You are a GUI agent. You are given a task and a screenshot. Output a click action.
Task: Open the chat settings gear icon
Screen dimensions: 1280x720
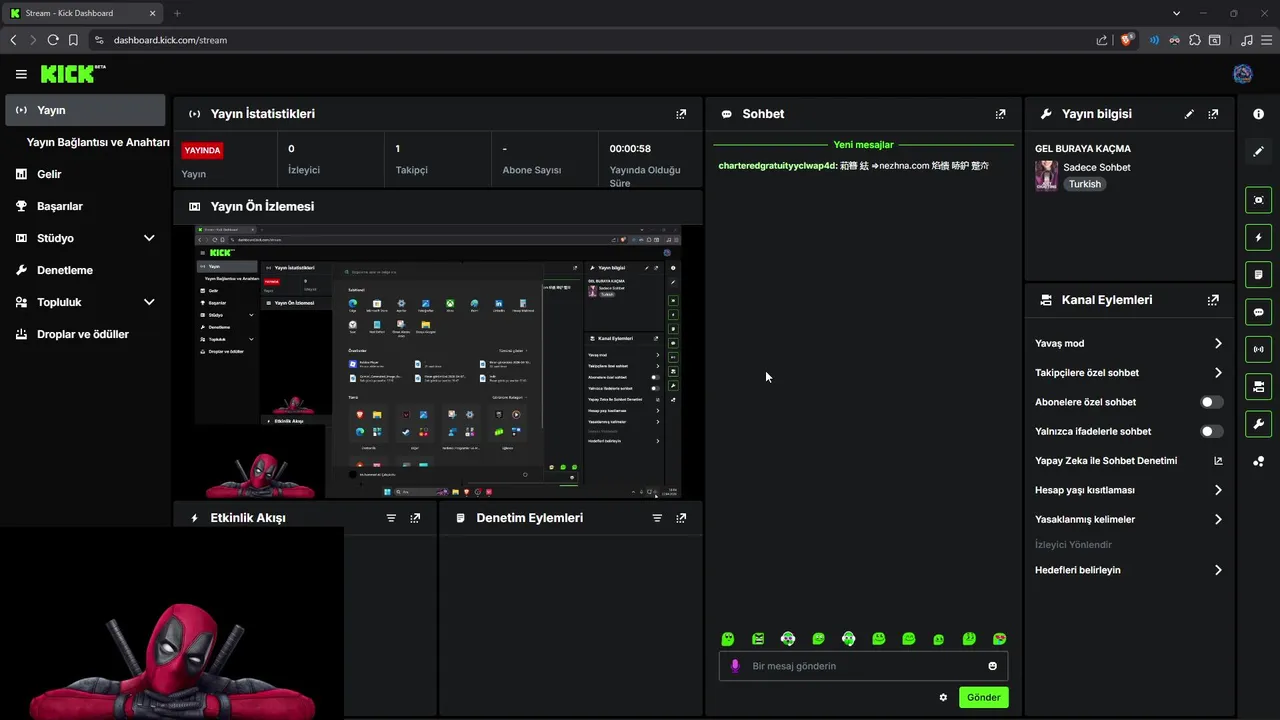[943, 697]
